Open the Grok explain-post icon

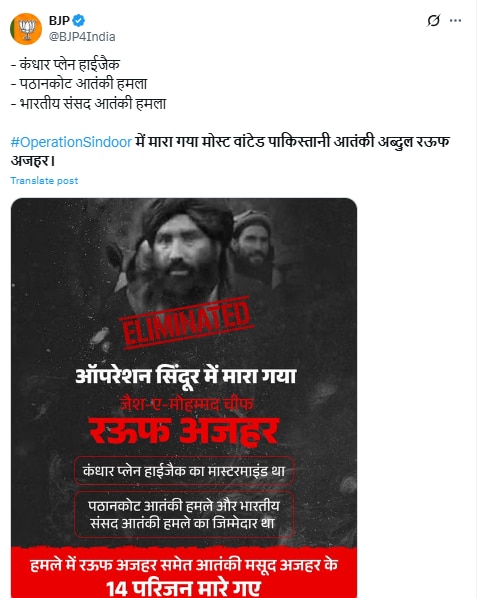click(x=433, y=20)
